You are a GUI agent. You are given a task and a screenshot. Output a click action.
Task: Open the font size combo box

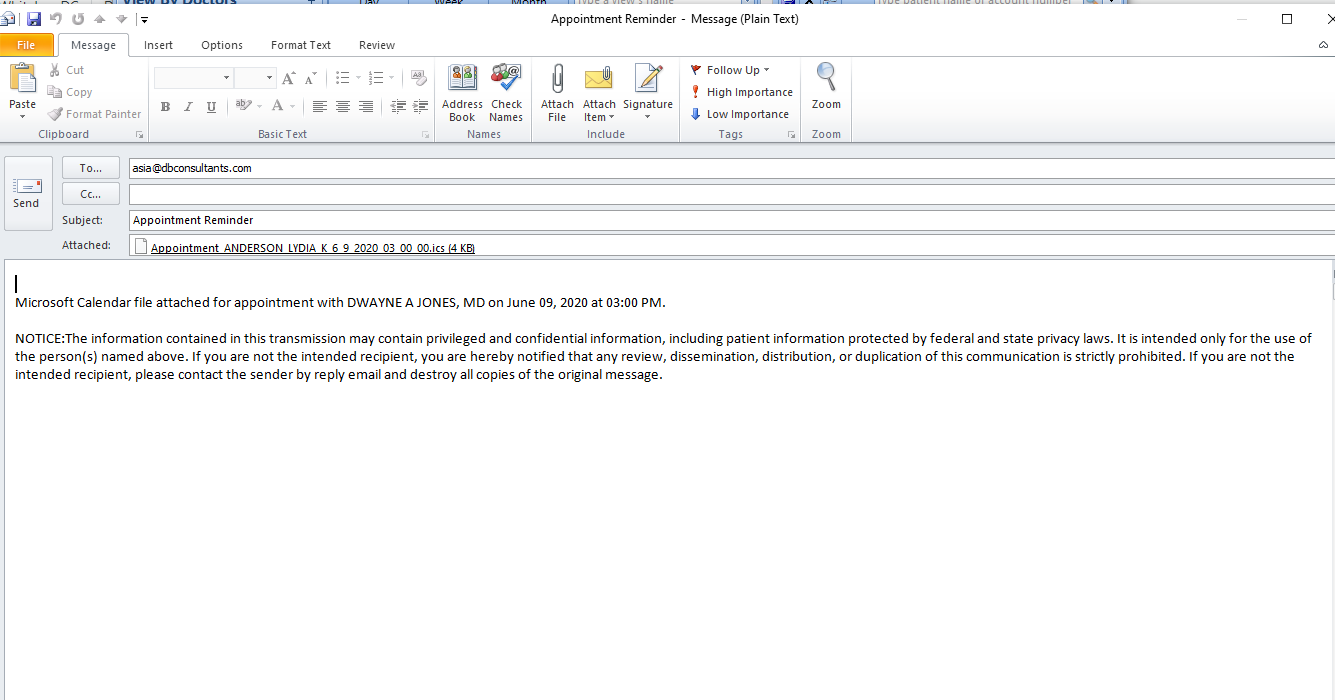click(255, 77)
